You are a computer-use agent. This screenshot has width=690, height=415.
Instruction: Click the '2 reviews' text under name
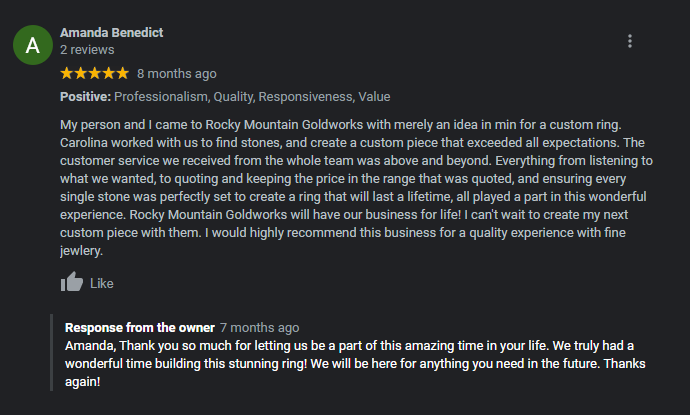tap(87, 49)
